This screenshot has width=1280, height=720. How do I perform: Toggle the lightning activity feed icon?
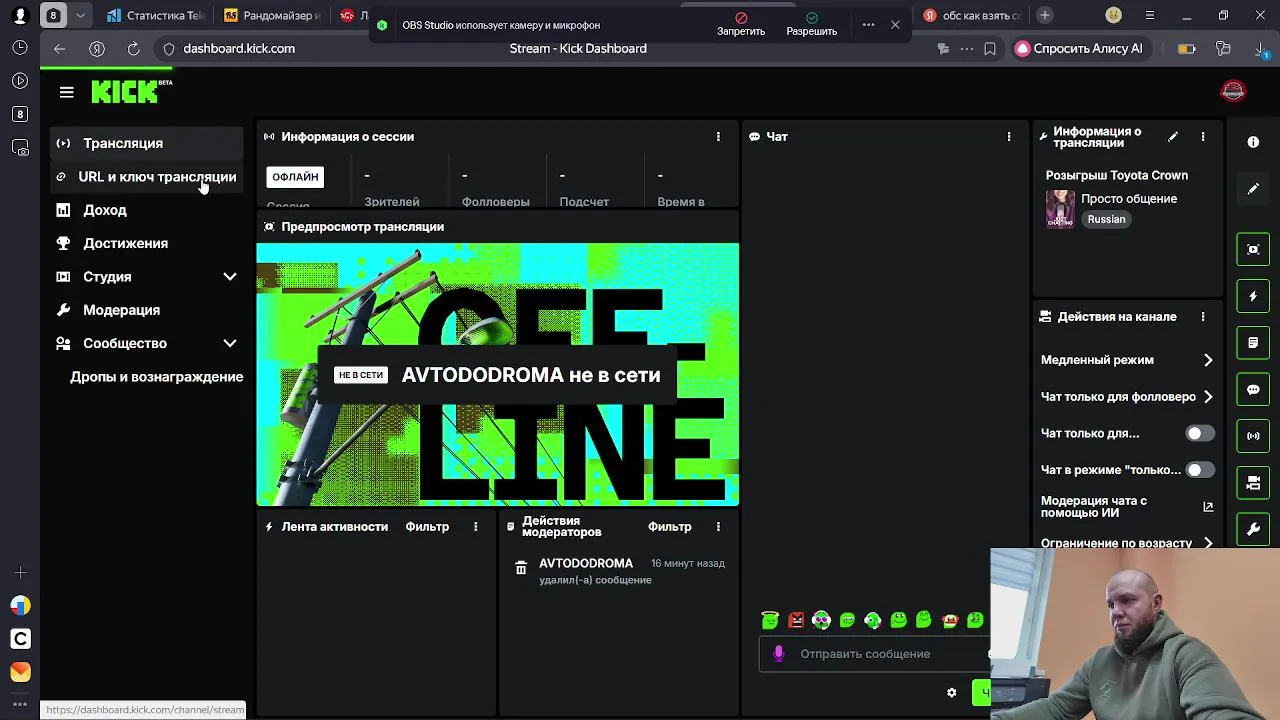click(x=1253, y=296)
